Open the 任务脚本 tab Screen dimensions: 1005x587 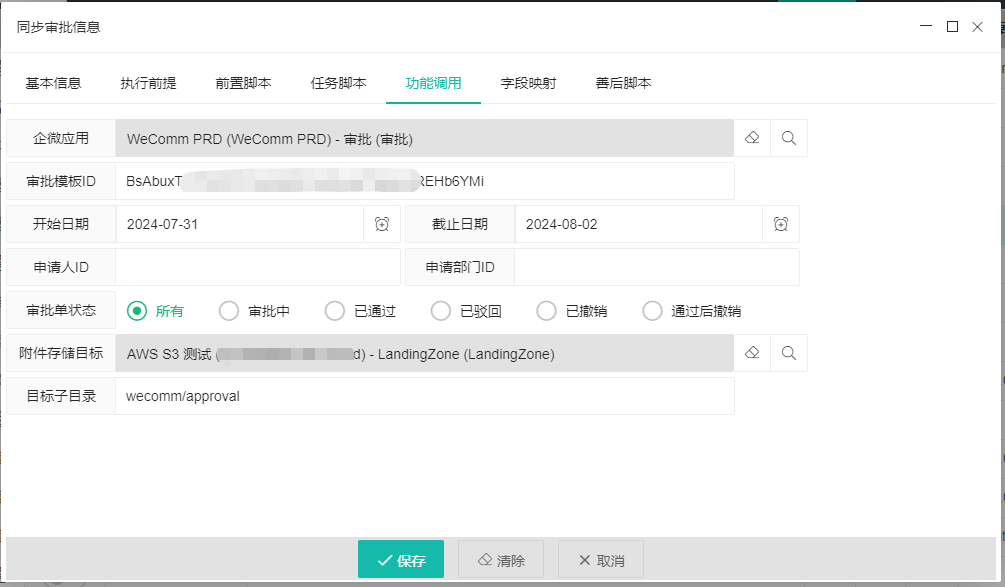coord(338,83)
